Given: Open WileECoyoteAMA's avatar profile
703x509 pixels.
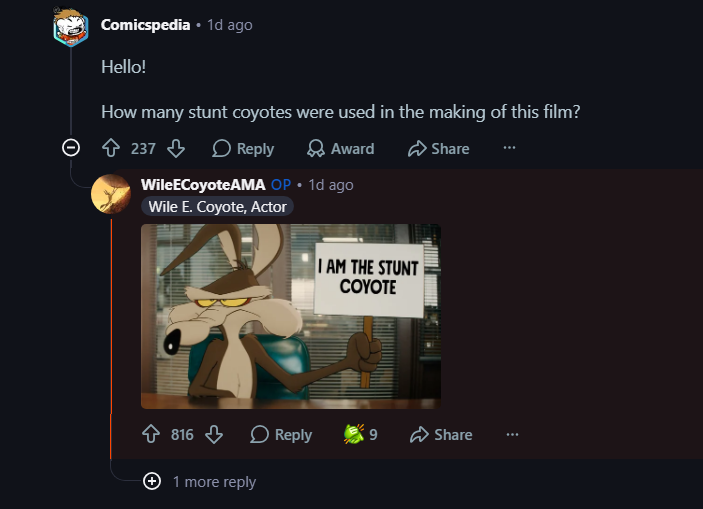Looking at the screenshot, I should pyautogui.click(x=111, y=194).
